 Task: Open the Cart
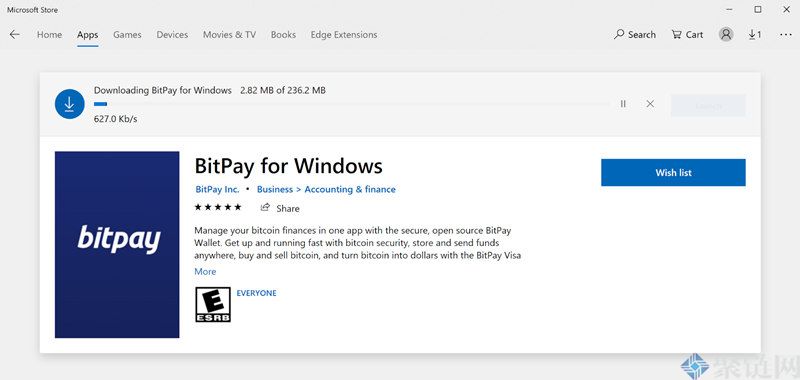point(687,35)
